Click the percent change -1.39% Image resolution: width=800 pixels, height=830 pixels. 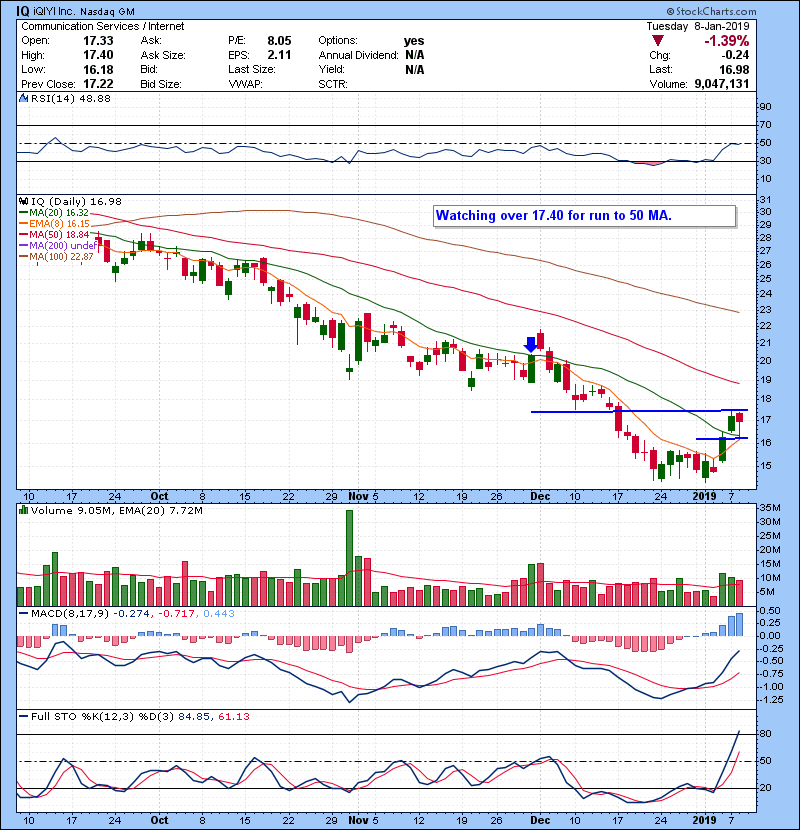coord(726,41)
